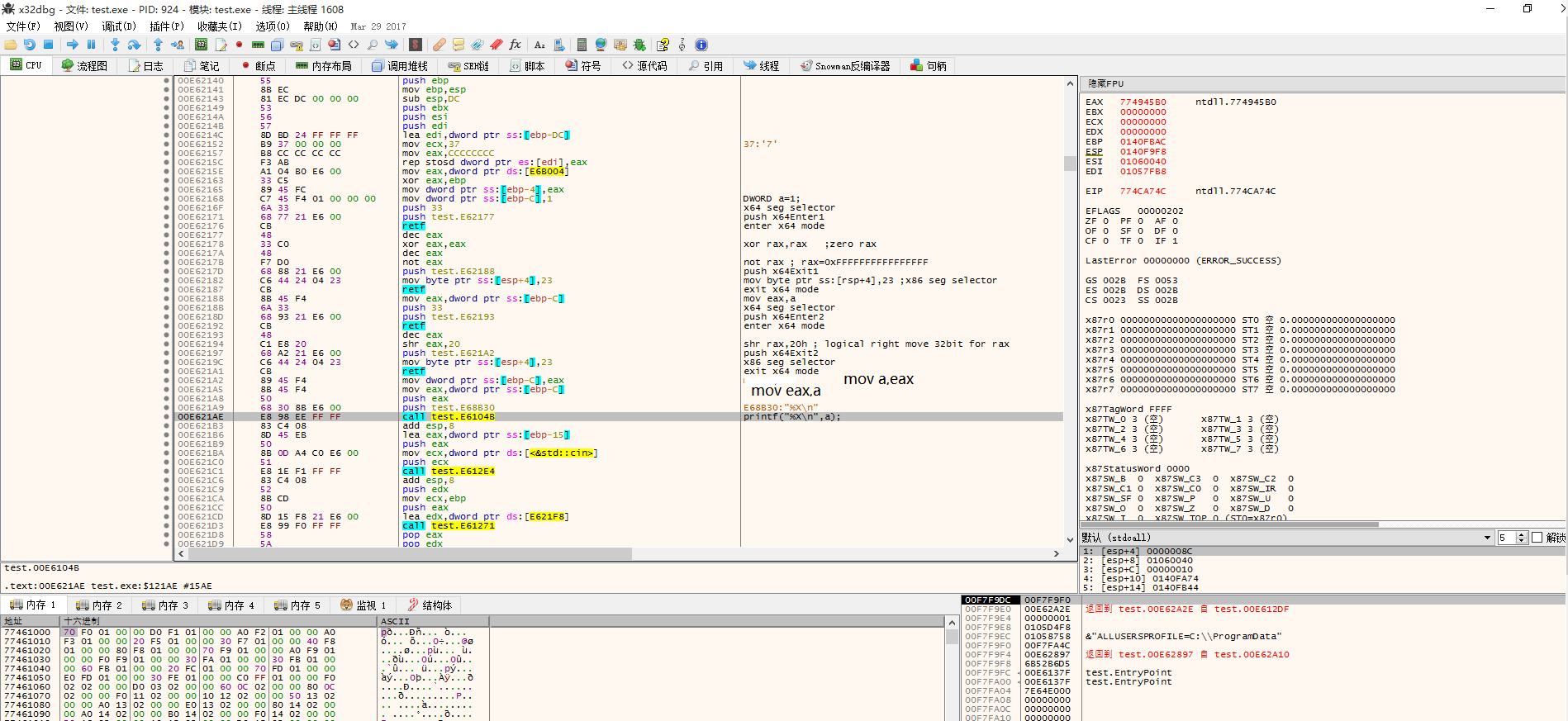The height and width of the screenshot is (721, 1568).
Task: Click the Step Into toolbar icon
Action: click(115, 45)
